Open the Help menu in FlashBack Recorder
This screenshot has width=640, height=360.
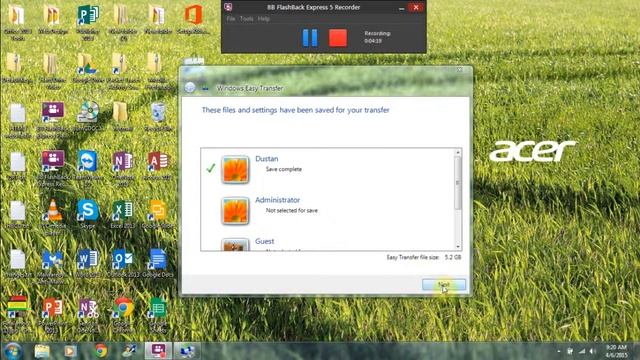pyautogui.click(x=264, y=19)
